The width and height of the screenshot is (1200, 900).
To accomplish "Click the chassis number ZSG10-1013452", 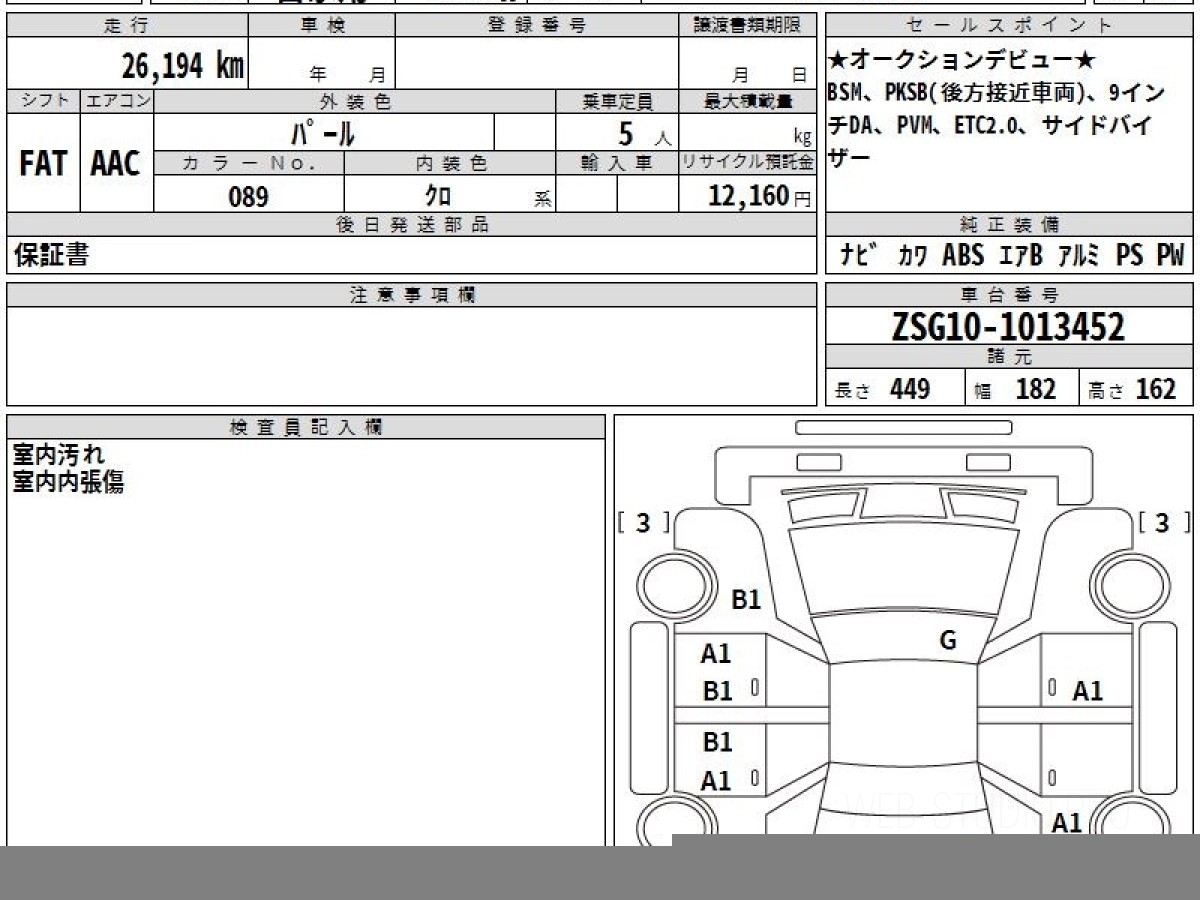I will (1008, 327).
